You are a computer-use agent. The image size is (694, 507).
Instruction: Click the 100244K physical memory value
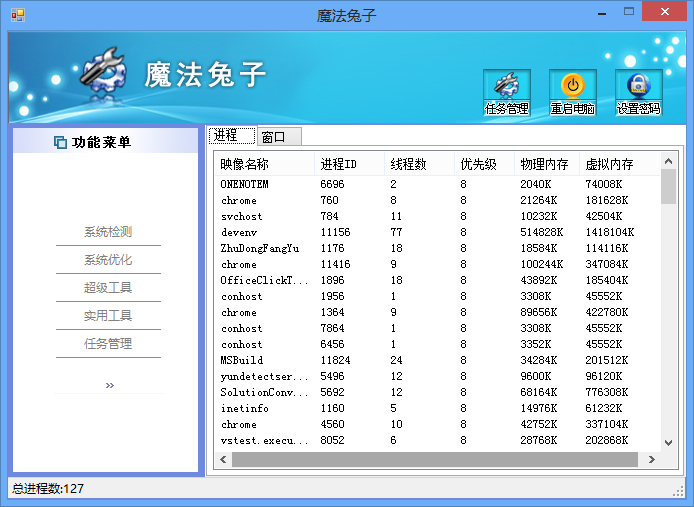click(542, 264)
